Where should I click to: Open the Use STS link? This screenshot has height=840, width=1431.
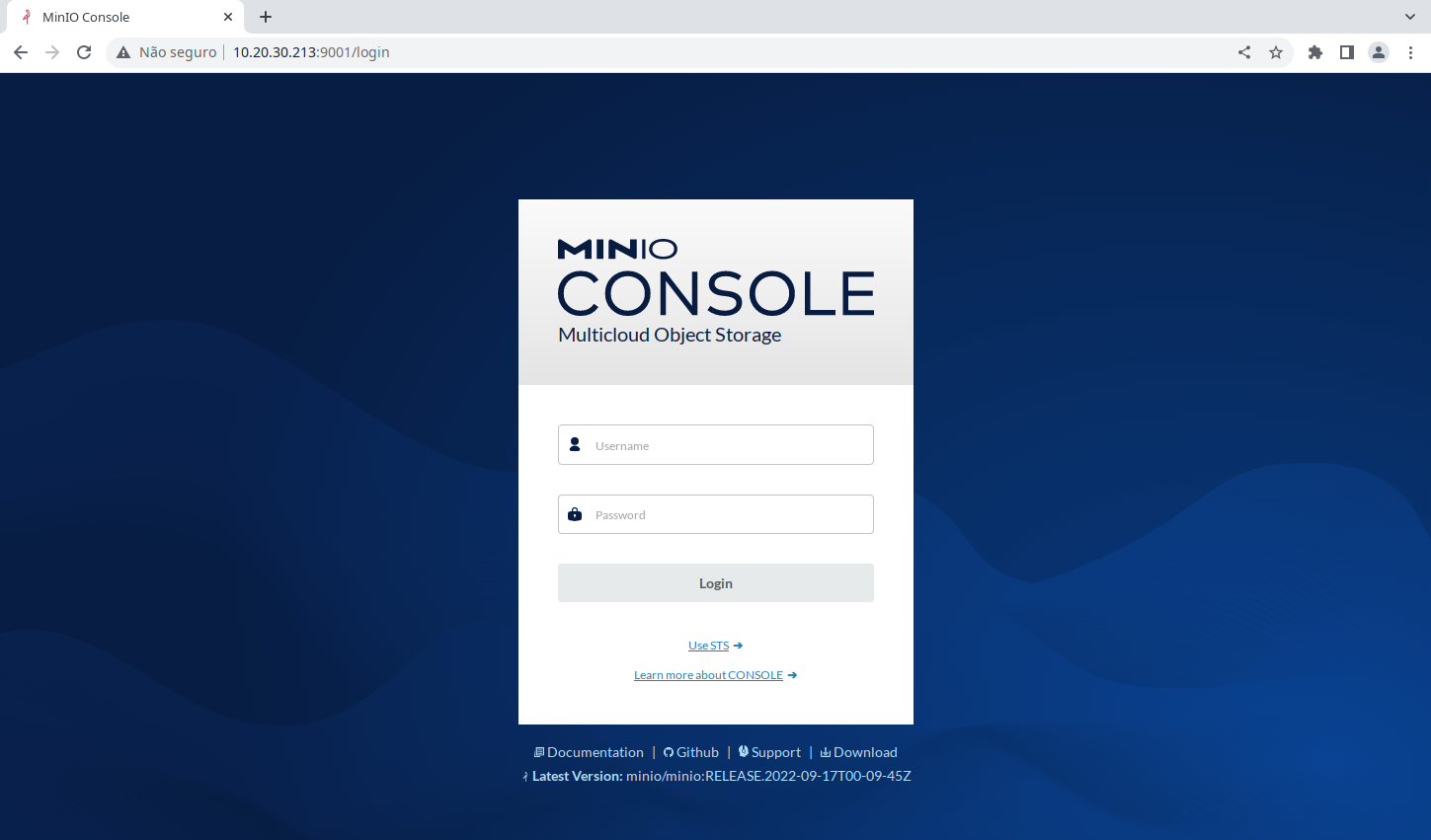[709, 646]
